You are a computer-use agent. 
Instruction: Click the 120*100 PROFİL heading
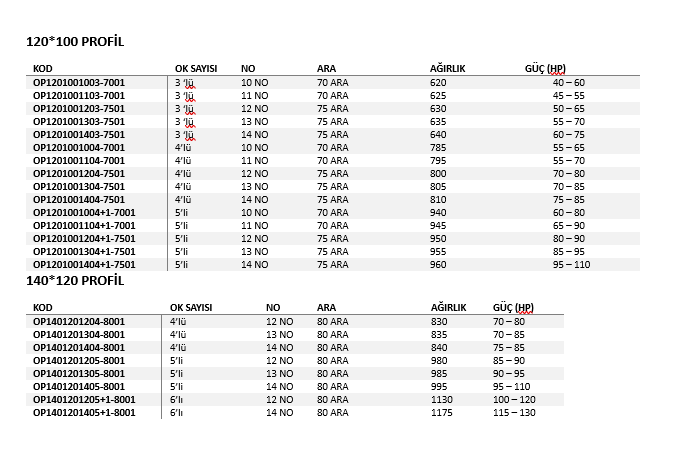pyautogui.click(x=74, y=42)
